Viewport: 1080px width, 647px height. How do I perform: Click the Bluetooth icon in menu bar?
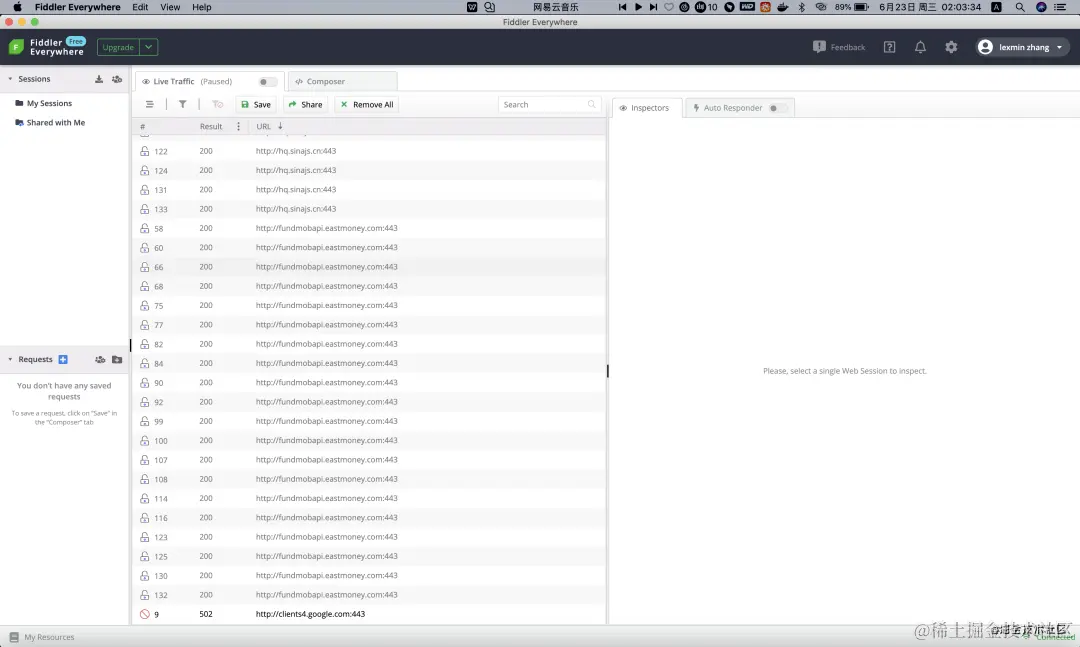tap(801, 7)
